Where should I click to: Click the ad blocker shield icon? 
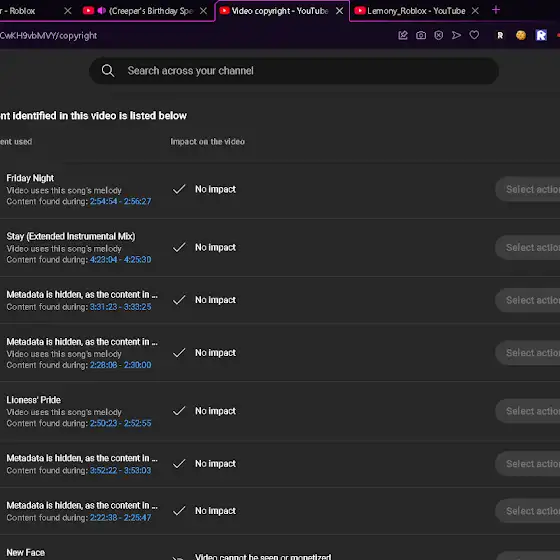coord(439,35)
